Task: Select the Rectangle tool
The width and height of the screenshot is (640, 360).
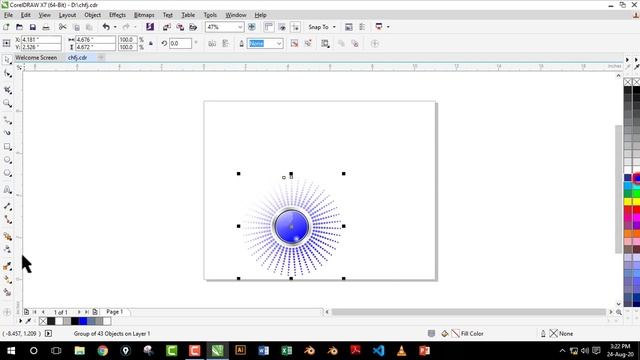Action: (7, 147)
